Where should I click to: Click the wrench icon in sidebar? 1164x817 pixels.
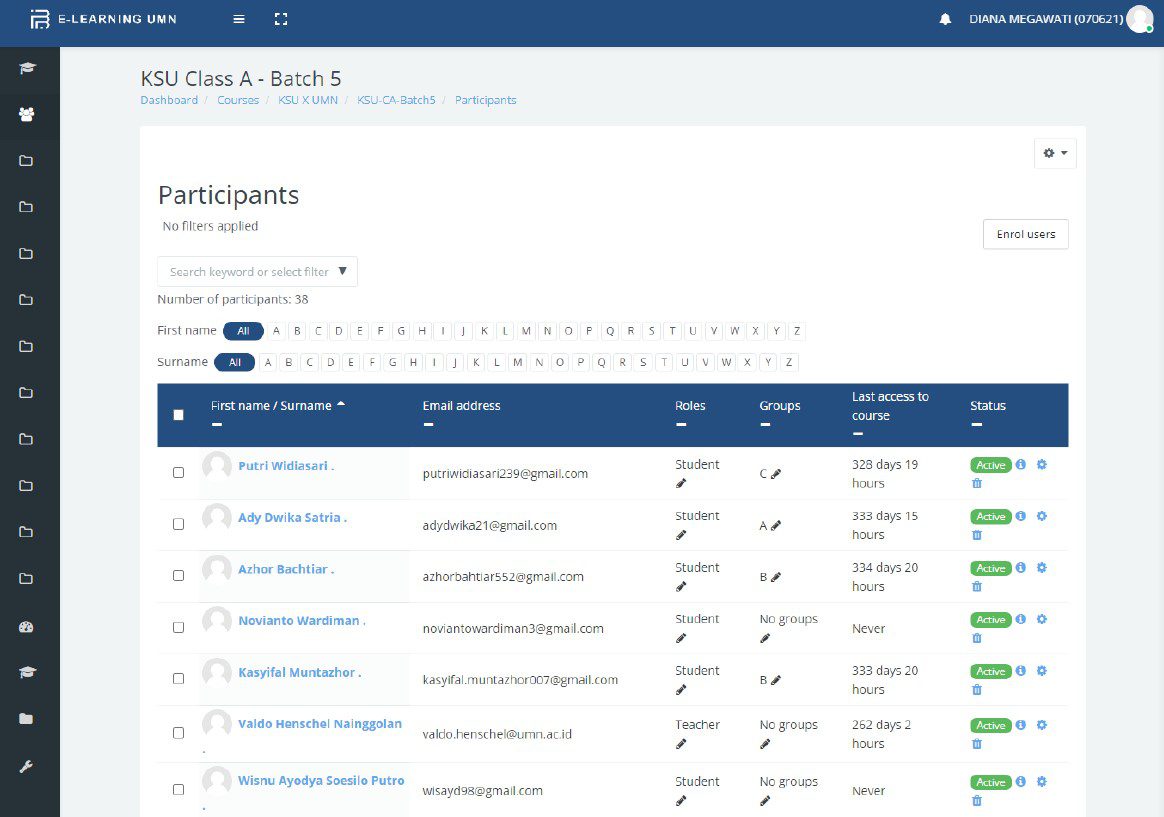pyautogui.click(x=27, y=766)
